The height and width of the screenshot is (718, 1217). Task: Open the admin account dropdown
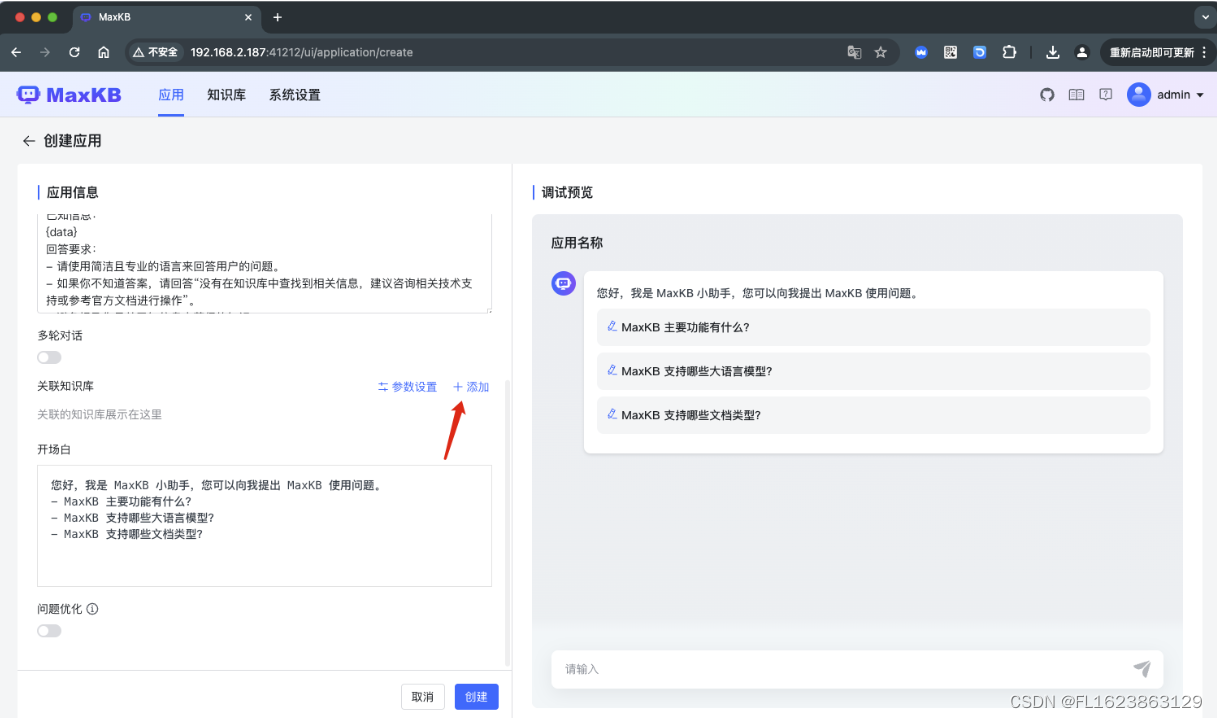coord(1160,94)
